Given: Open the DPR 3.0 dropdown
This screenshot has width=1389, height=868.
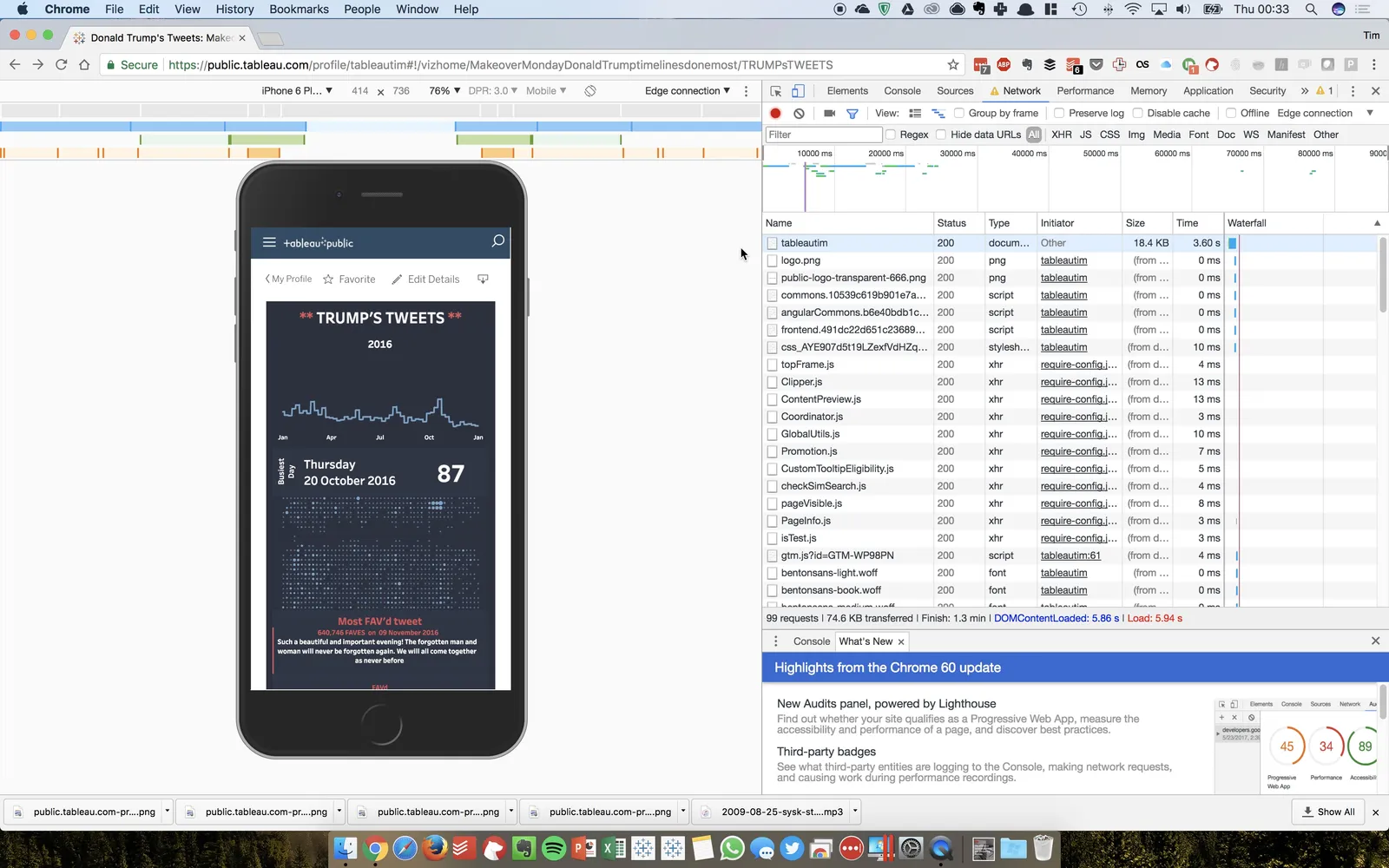Looking at the screenshot, I should pyautogui.click(x=492, y=90).
